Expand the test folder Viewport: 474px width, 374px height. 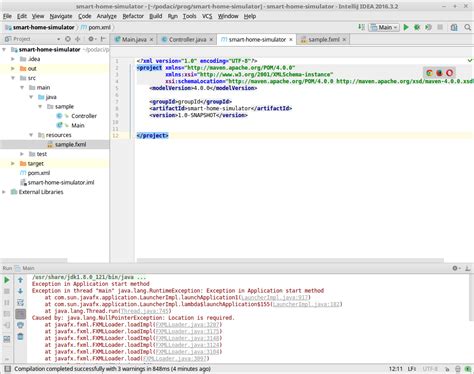(x=22, y=154)
